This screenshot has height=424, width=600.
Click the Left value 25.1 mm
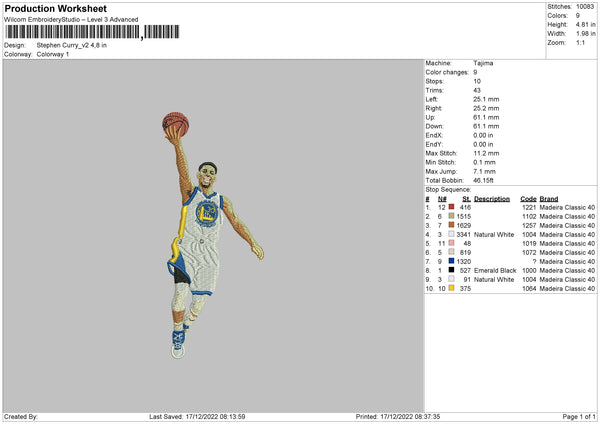click(486, 99)
